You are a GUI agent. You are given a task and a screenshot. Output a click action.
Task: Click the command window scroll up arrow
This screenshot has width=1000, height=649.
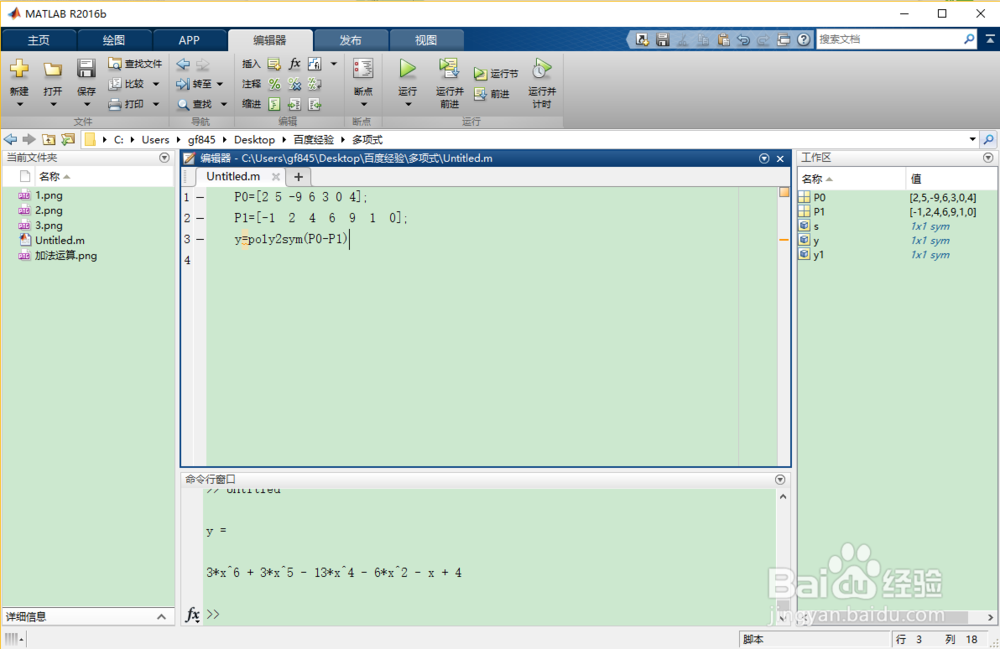click(783, 496)
